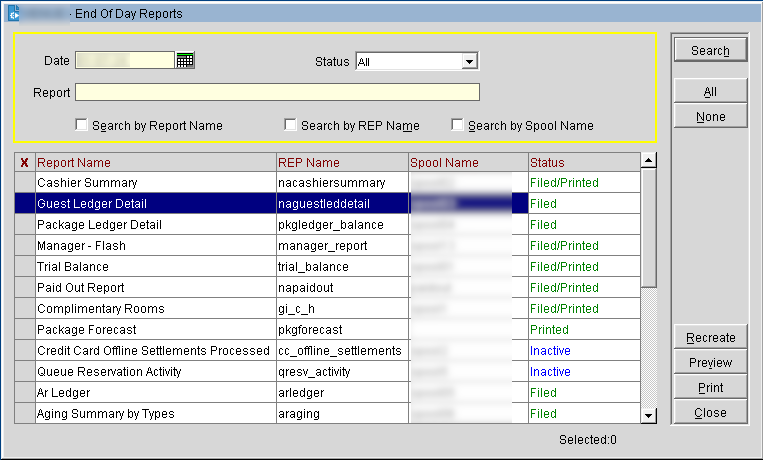Enable Search by Spool Name

tap(457, 125)
